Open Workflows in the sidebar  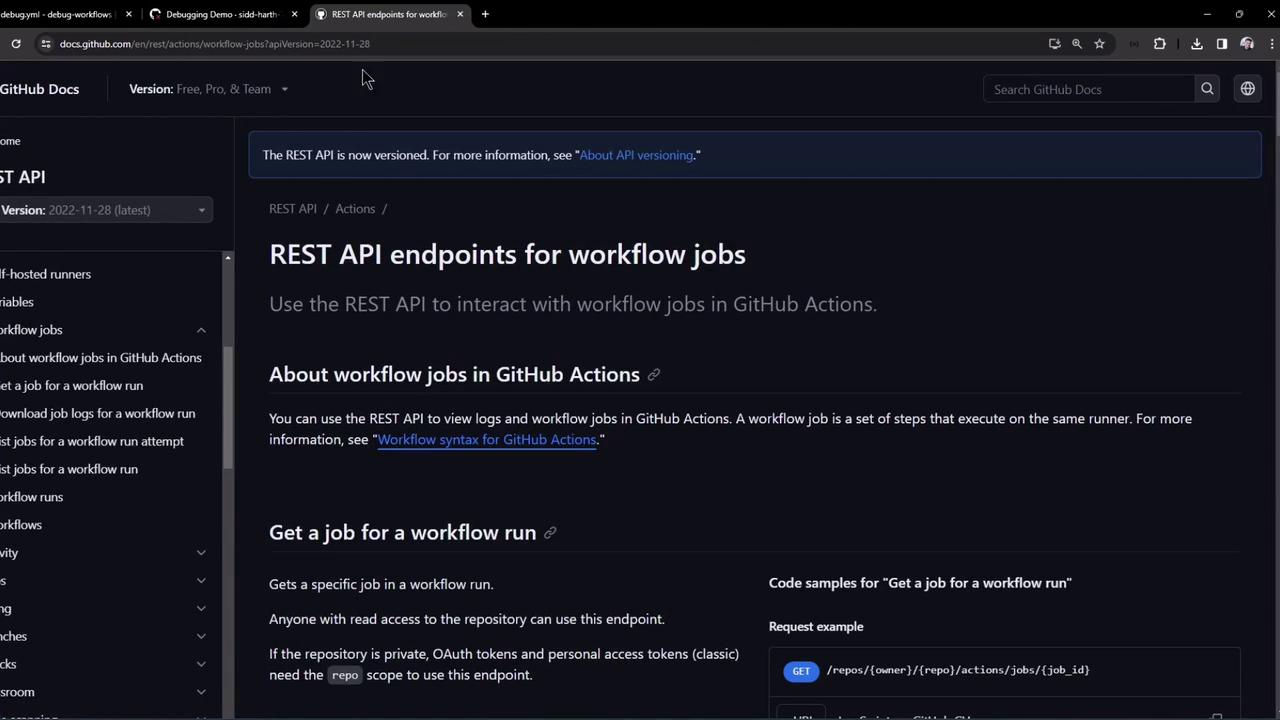(21, 525)
